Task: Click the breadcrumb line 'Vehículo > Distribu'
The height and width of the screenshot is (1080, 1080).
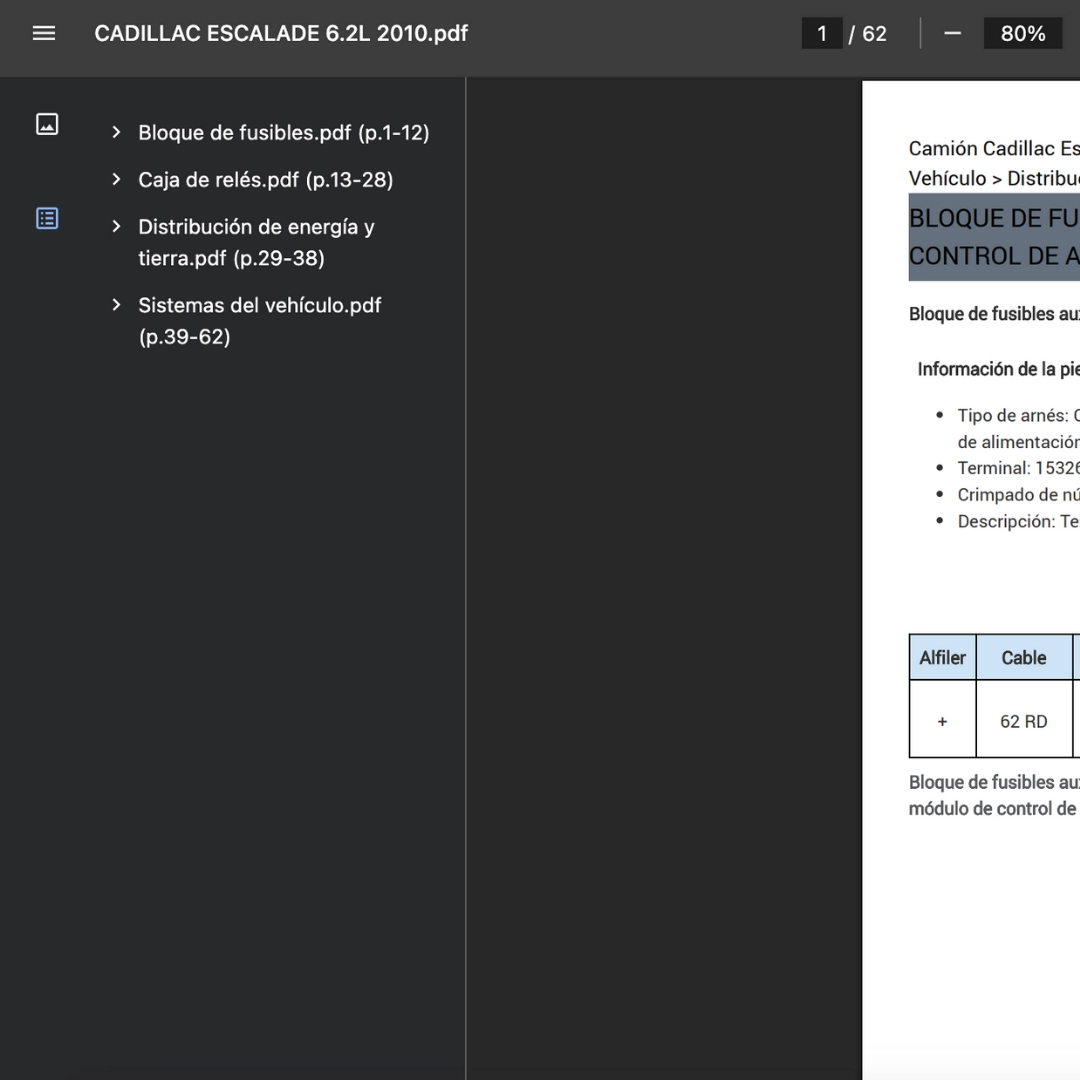Action: [995, 178]
